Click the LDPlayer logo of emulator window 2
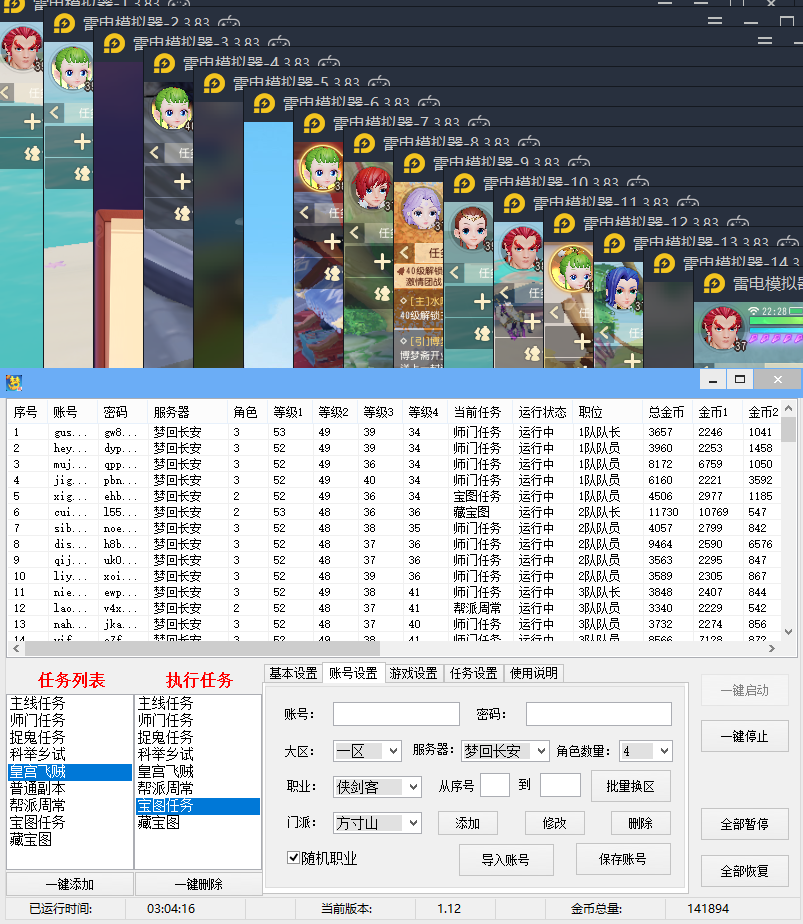803x924 pixels. pos(64,24)
